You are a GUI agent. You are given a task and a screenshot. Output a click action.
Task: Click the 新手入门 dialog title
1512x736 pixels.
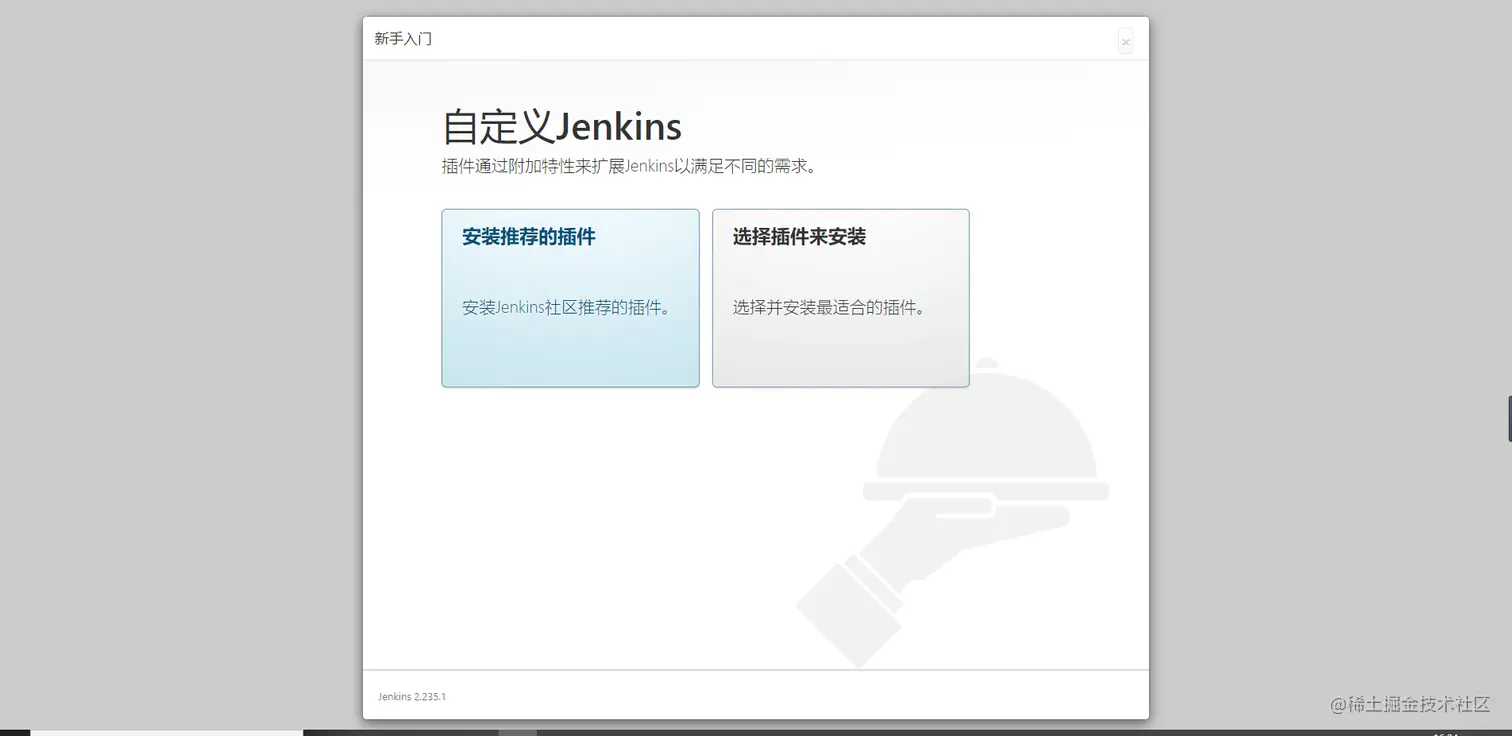coord(403,38)
